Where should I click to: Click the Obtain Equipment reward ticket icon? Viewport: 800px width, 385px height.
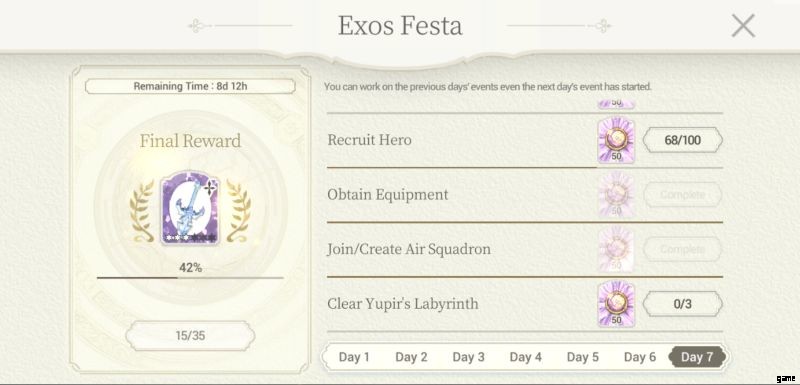pos(616,195)
